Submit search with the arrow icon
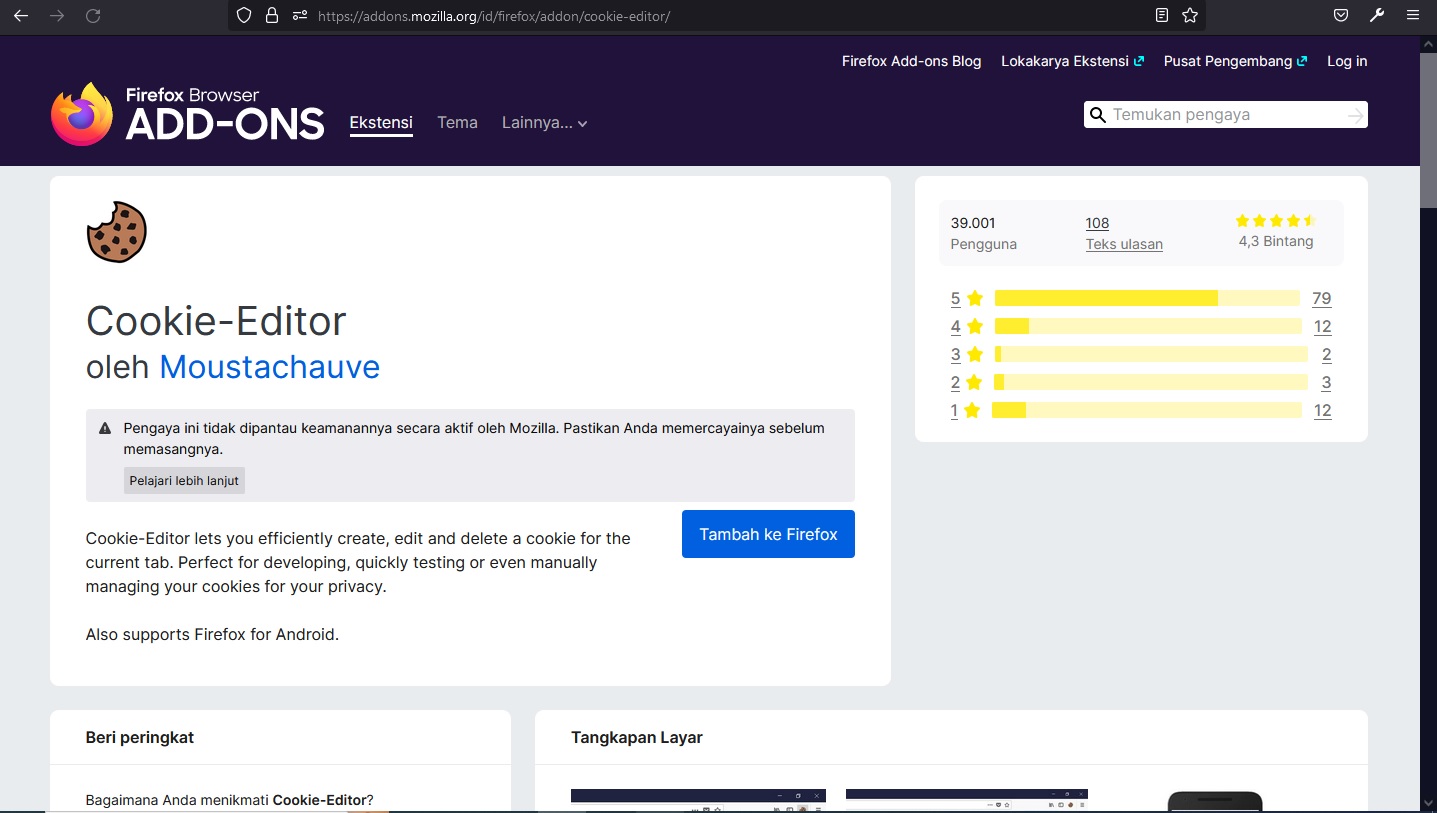 (x=1355, y=116)
